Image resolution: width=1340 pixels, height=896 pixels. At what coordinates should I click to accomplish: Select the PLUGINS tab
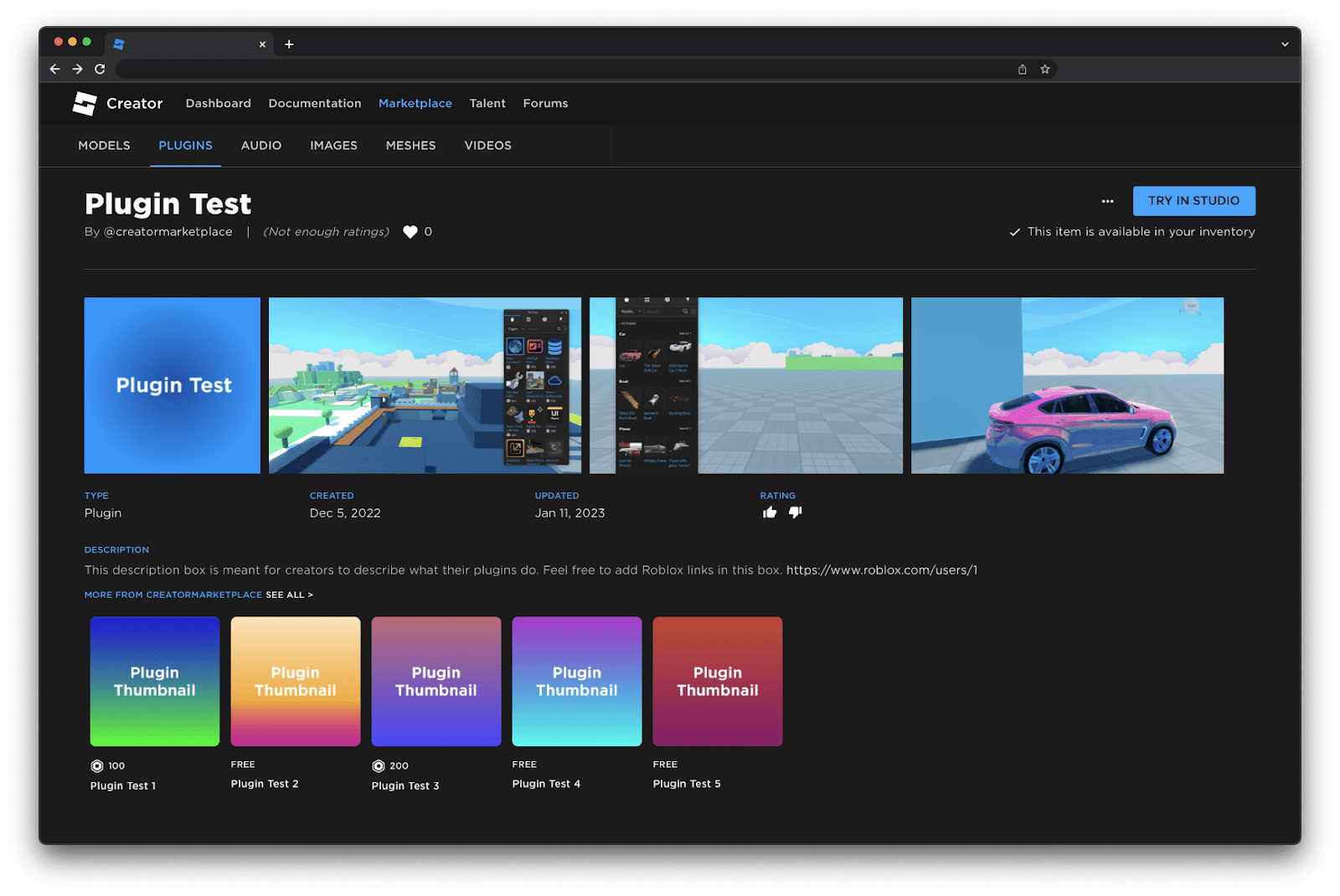[x=186, y=146]
